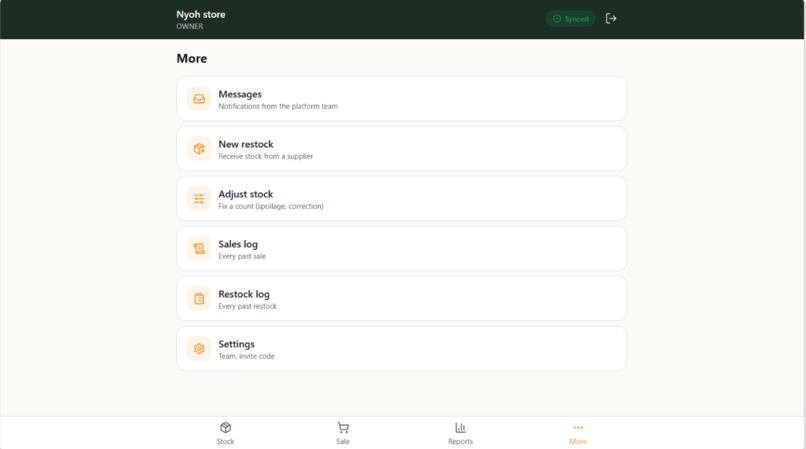Click the Synced status badge
Viewport: 806px width, 449px height.
point(571,19)
